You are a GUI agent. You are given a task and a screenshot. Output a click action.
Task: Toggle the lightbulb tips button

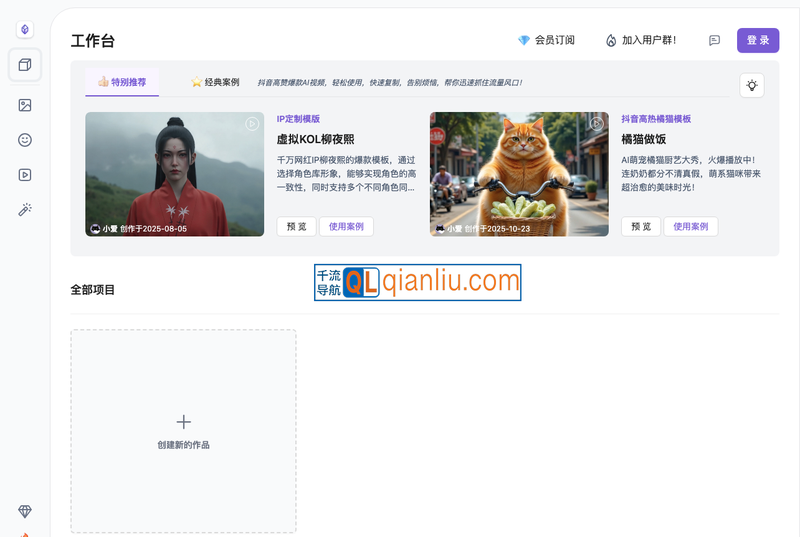point(752,86)
